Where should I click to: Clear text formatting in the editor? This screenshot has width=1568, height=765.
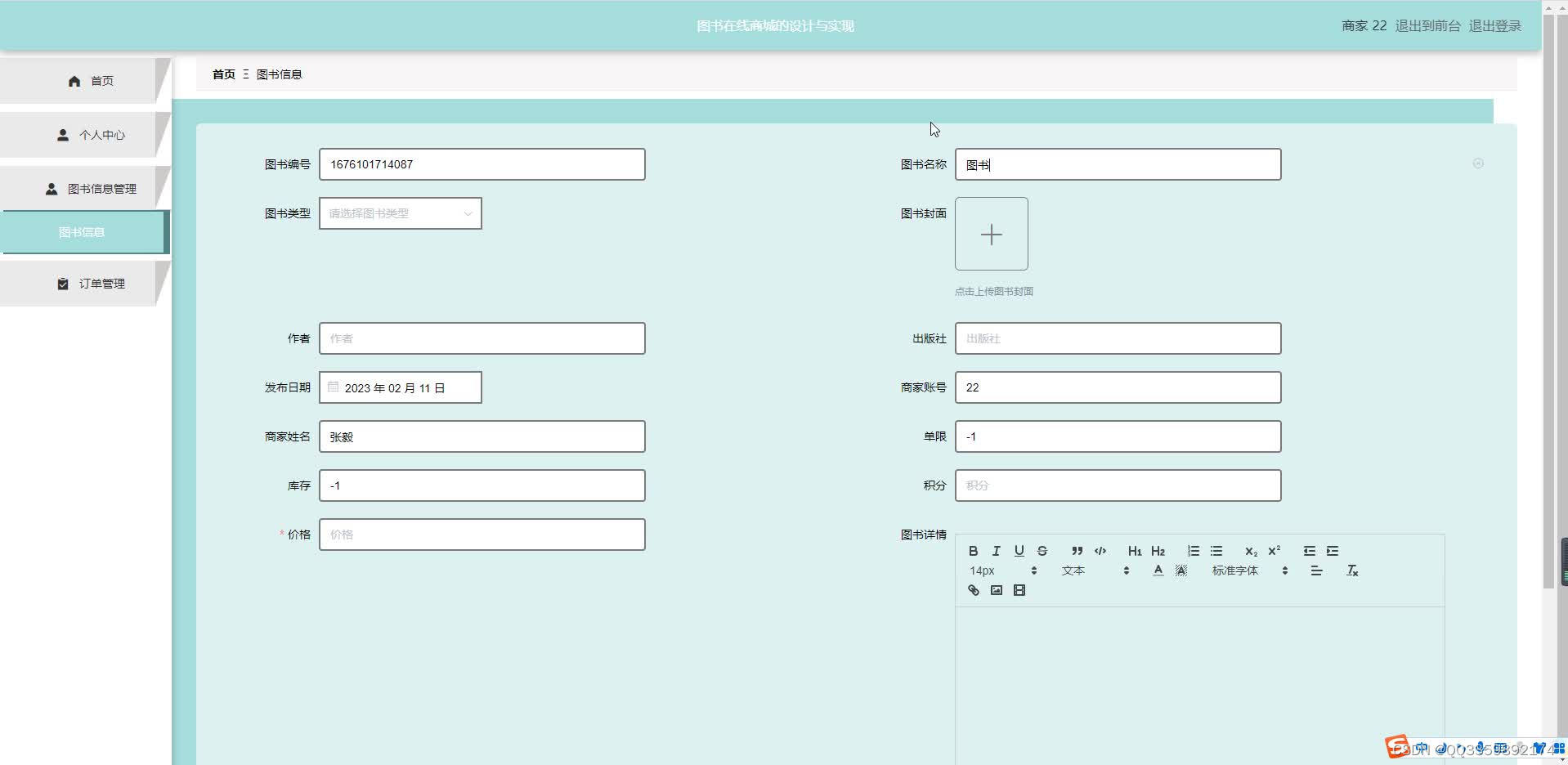(1352, 570)
